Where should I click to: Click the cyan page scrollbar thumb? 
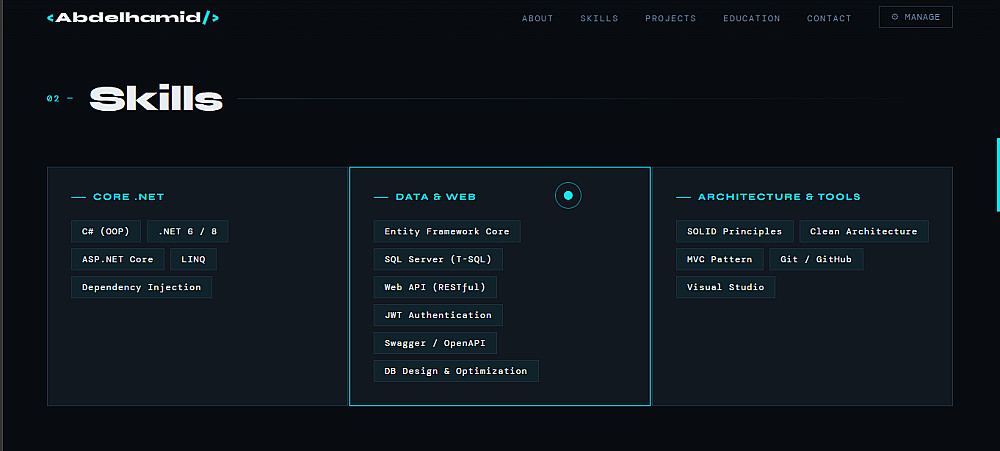(997, 175)
